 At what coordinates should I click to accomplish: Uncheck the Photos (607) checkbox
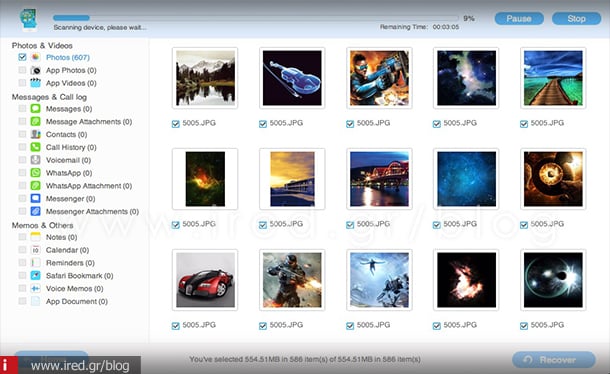[22, 57]
